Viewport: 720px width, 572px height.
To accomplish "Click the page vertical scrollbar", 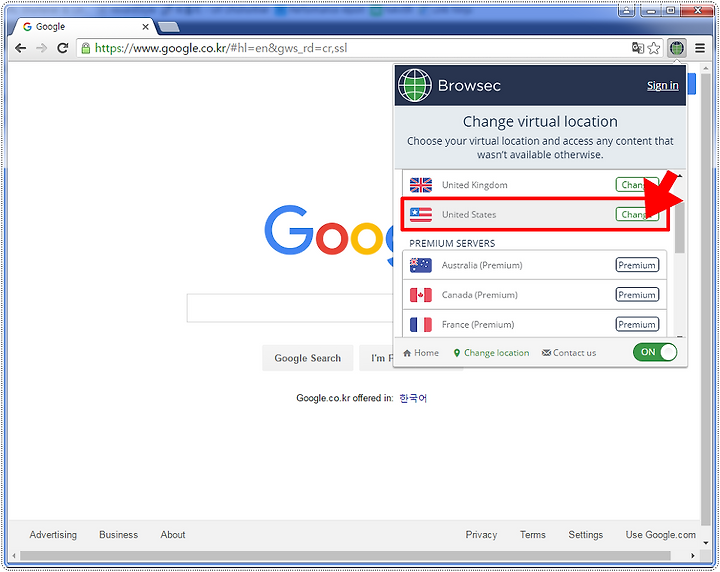I will 706,298.
